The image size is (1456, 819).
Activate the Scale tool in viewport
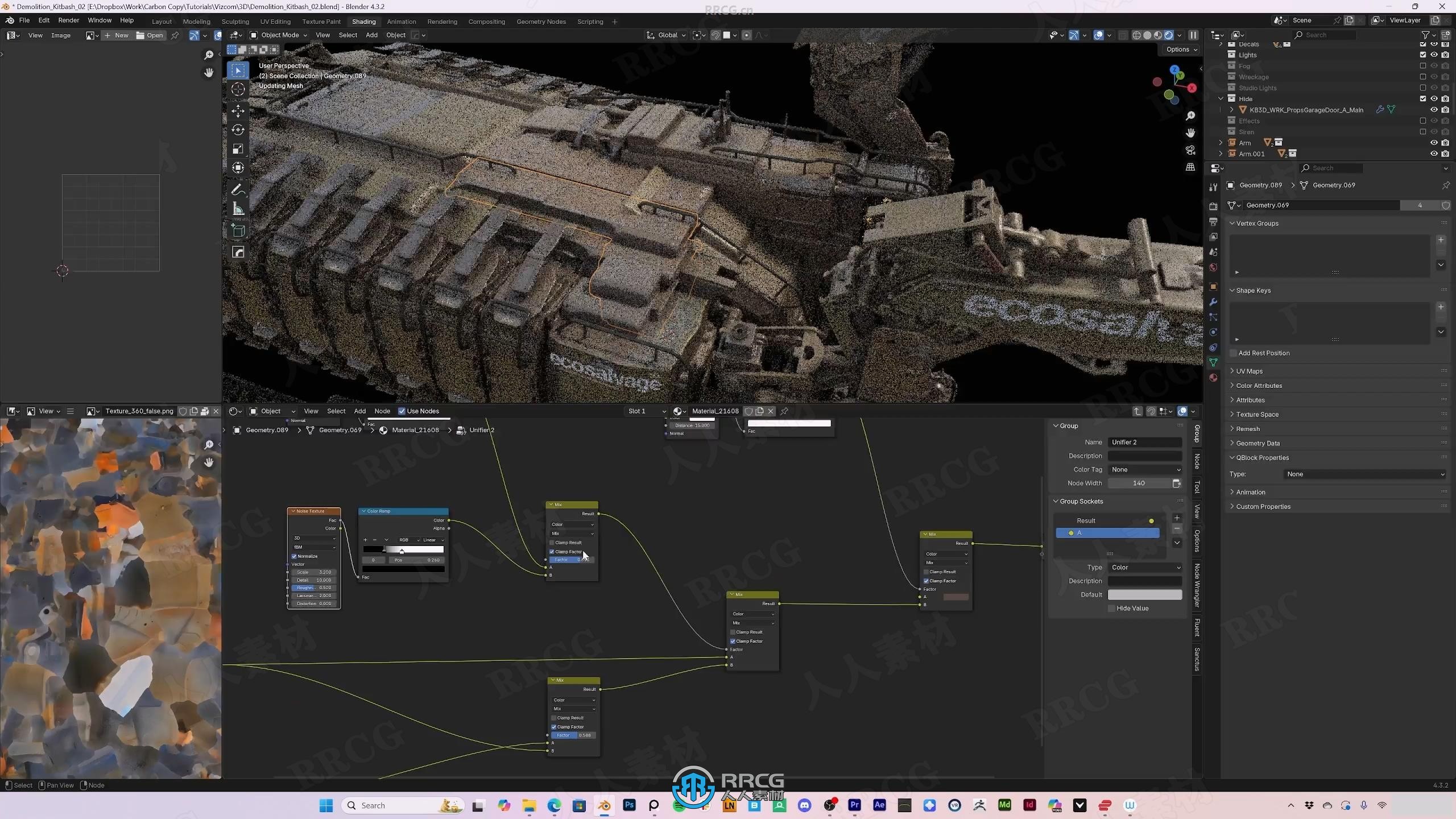(x=238, y=149)
